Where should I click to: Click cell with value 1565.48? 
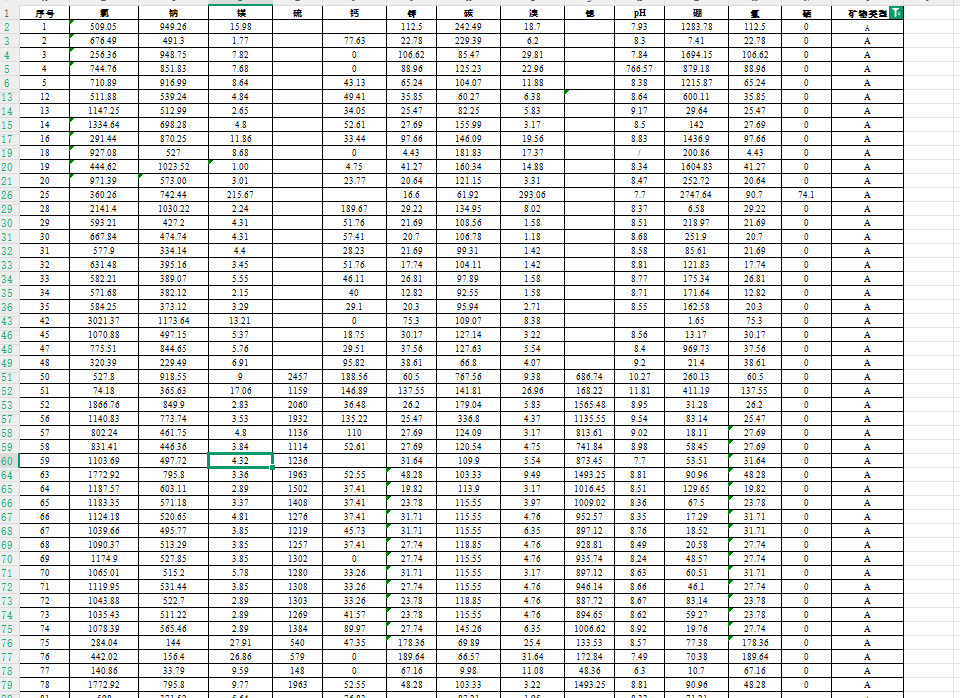589,405
